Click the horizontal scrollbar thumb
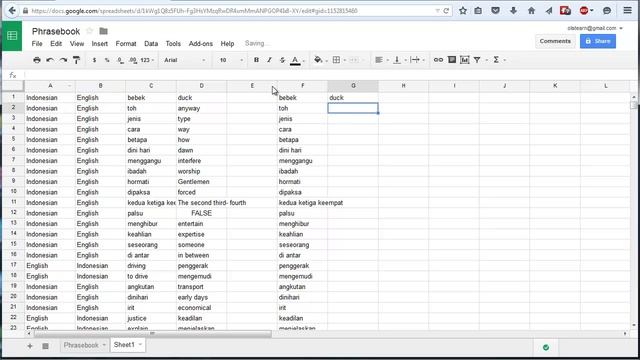640x360 pixels. click(x=152, y=334)
